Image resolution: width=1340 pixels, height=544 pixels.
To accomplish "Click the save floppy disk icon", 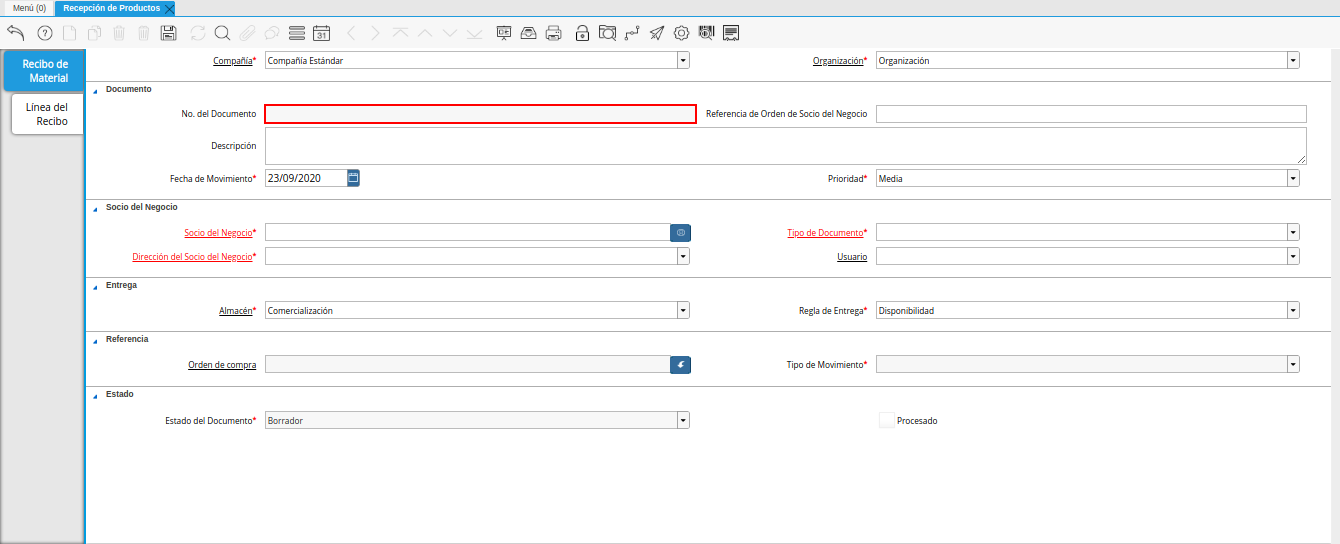I will pos(169,33).
